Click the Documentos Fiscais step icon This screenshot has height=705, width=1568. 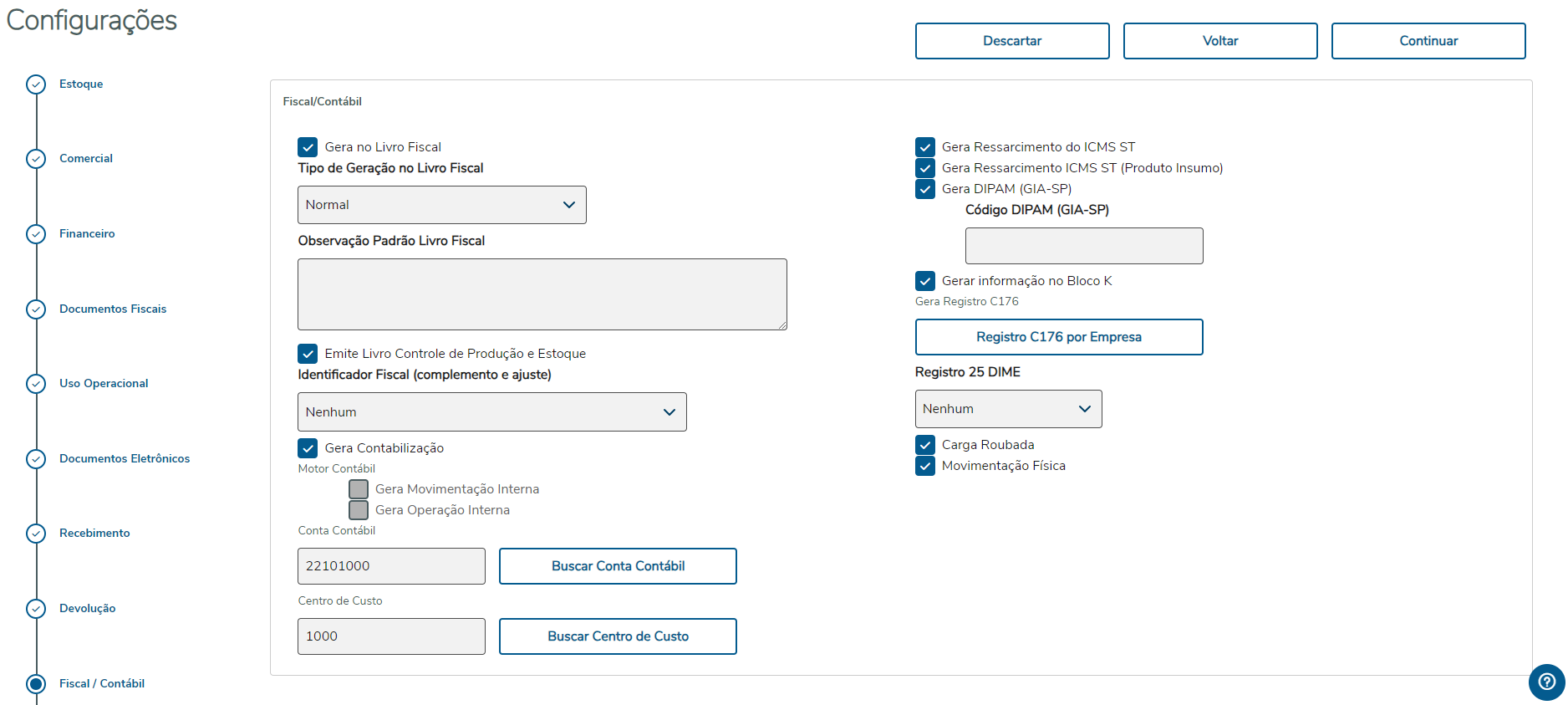[36, 309]
